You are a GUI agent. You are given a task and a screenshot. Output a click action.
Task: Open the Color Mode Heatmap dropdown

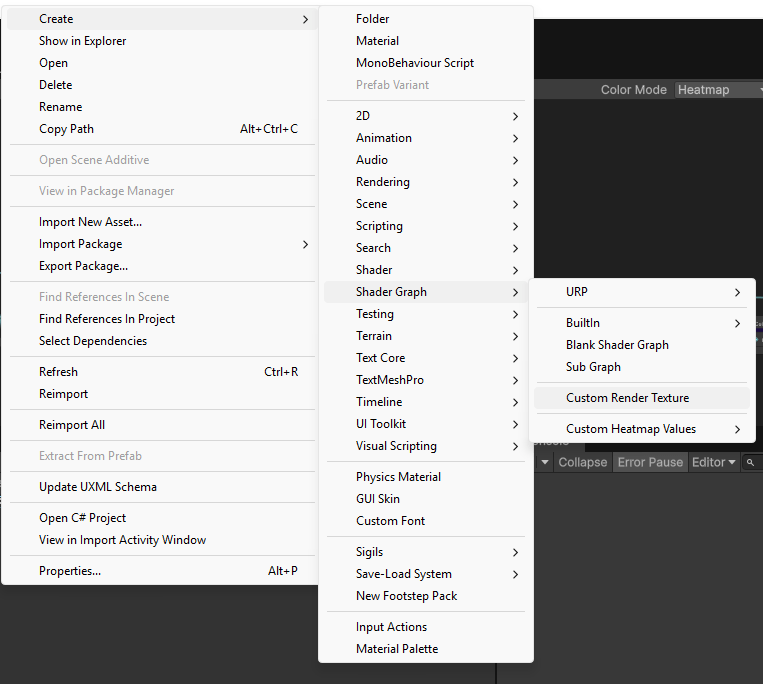(x=716, y=90)
